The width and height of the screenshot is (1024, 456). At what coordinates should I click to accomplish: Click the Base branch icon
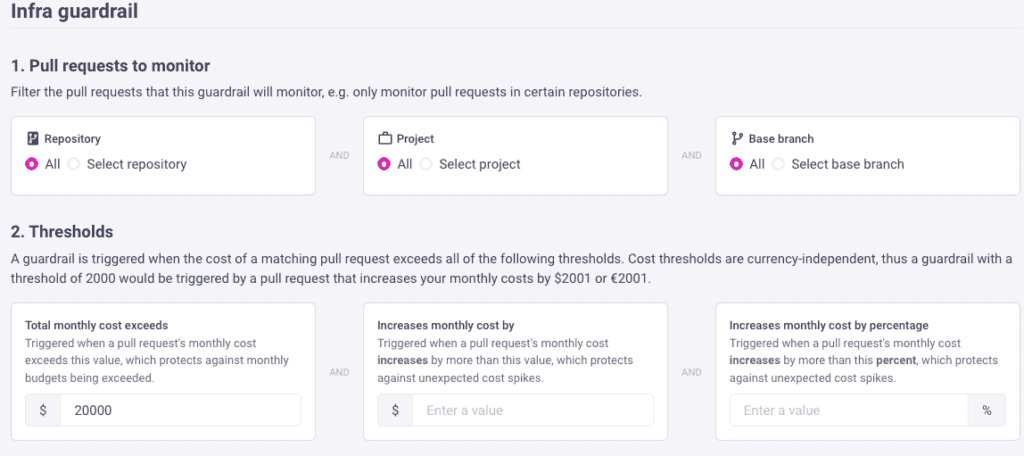tap(737, 139)
